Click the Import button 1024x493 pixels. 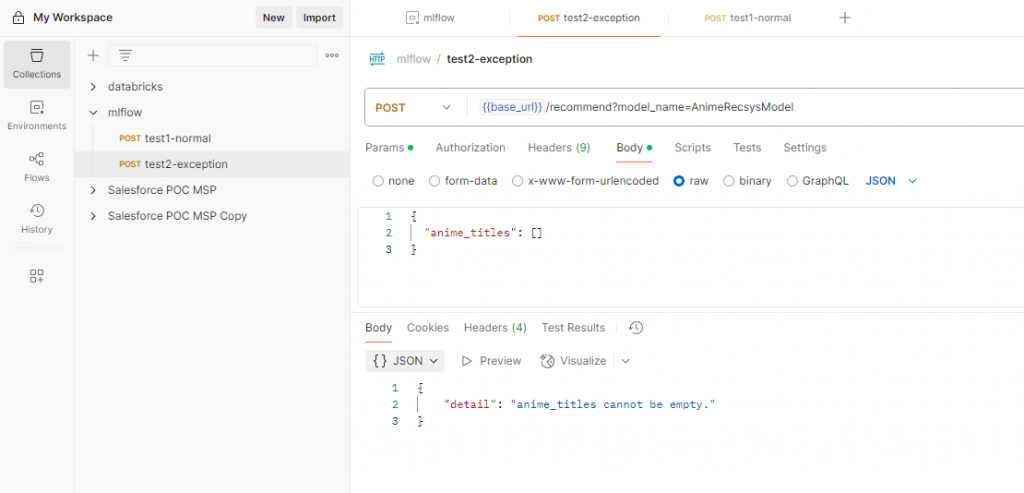click(x=319, y=17)
